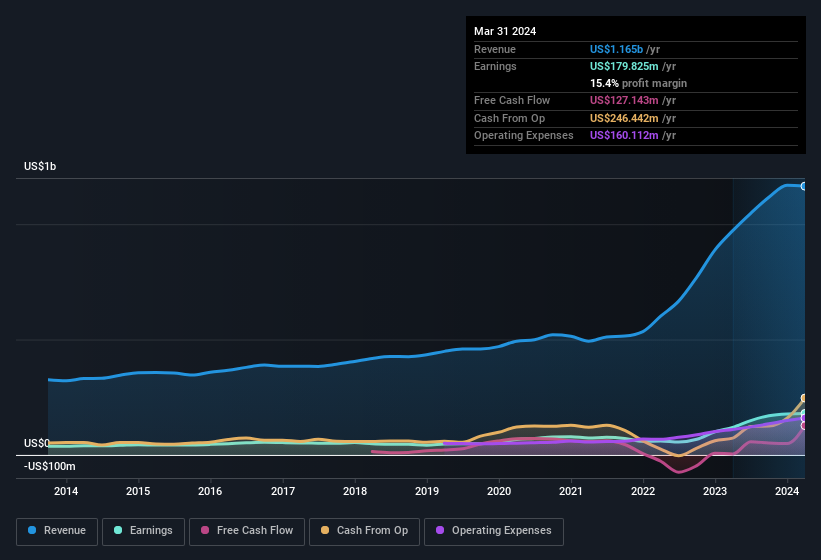Toggle the Earnings legend button
The image size is (821, 560).
click(143, 531)
